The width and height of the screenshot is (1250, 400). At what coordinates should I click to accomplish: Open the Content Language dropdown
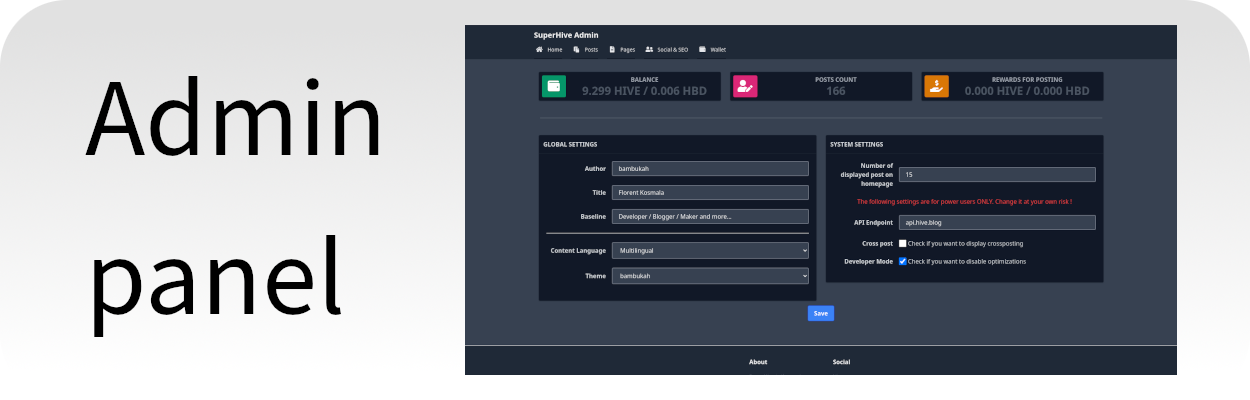tap(710, 251)
